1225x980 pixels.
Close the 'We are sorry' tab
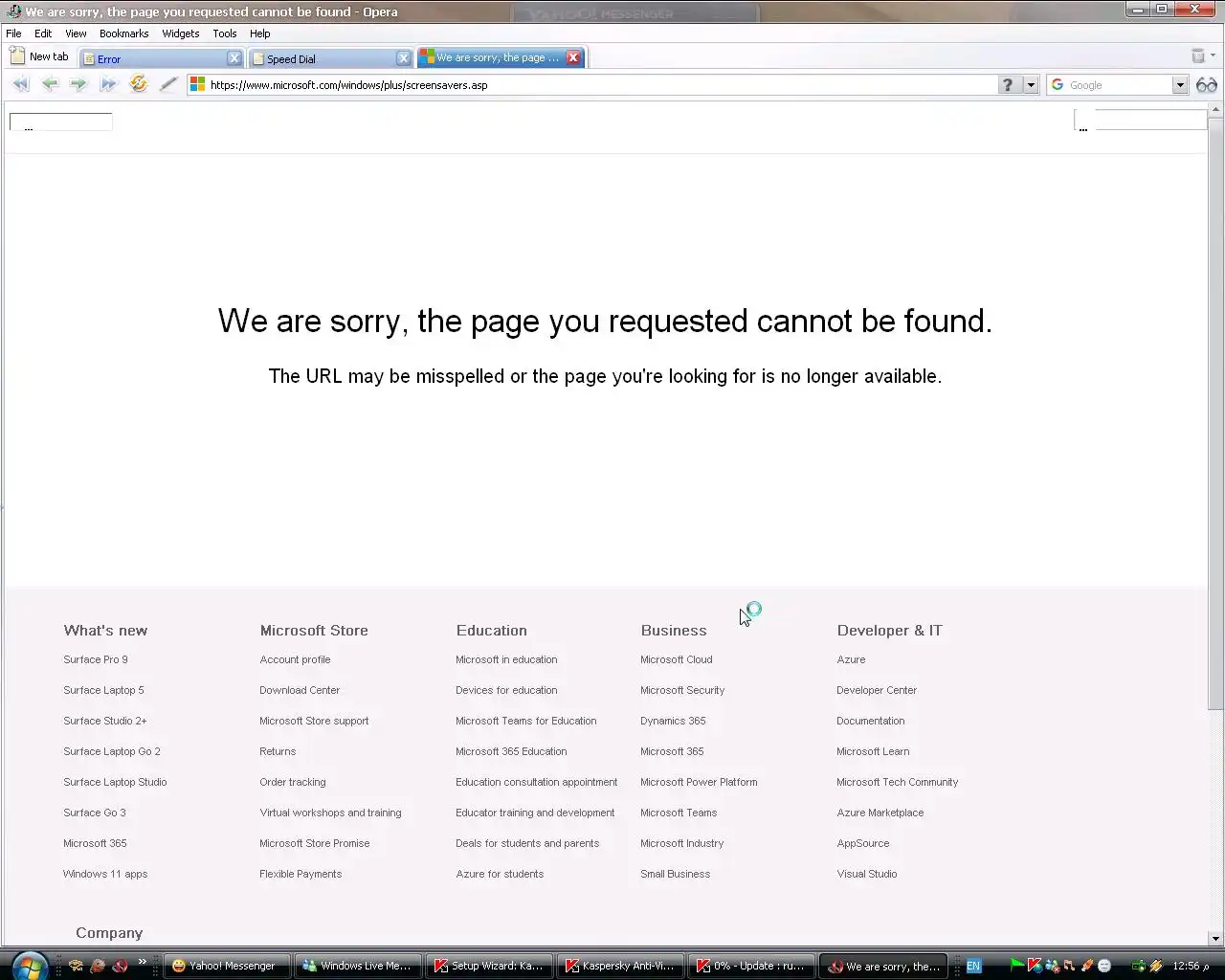tap(573, 57)
